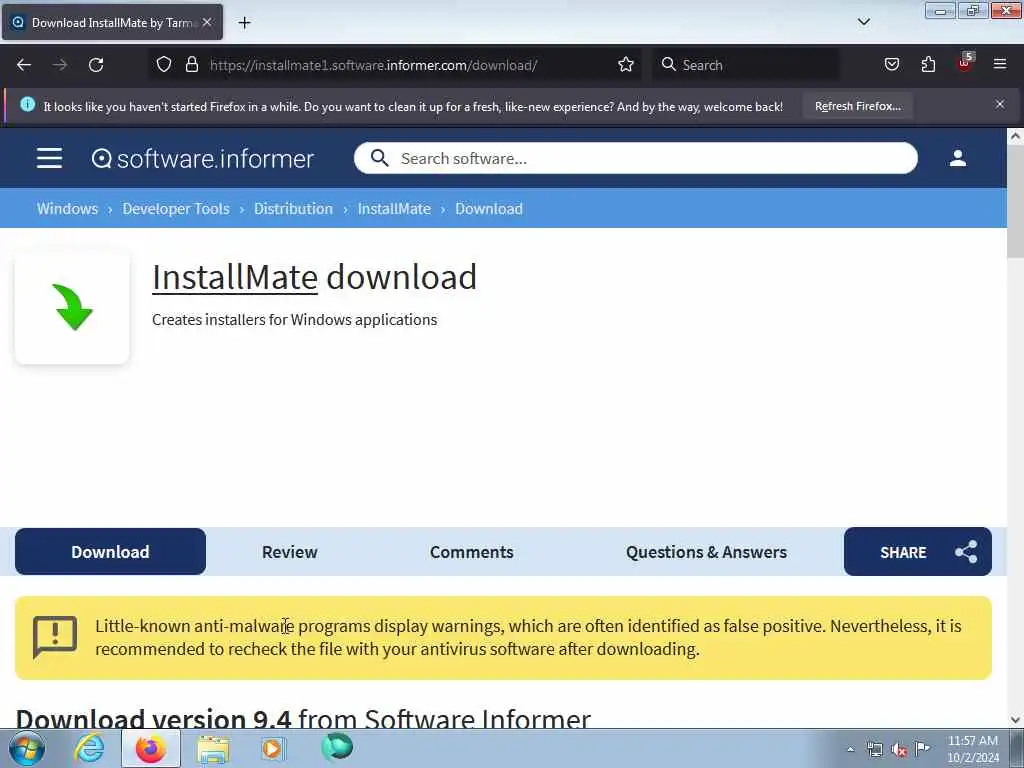Screen dimensions: 1024x768
Task: Reload the page with the refresh icon
Action: (x=96, y=65)
